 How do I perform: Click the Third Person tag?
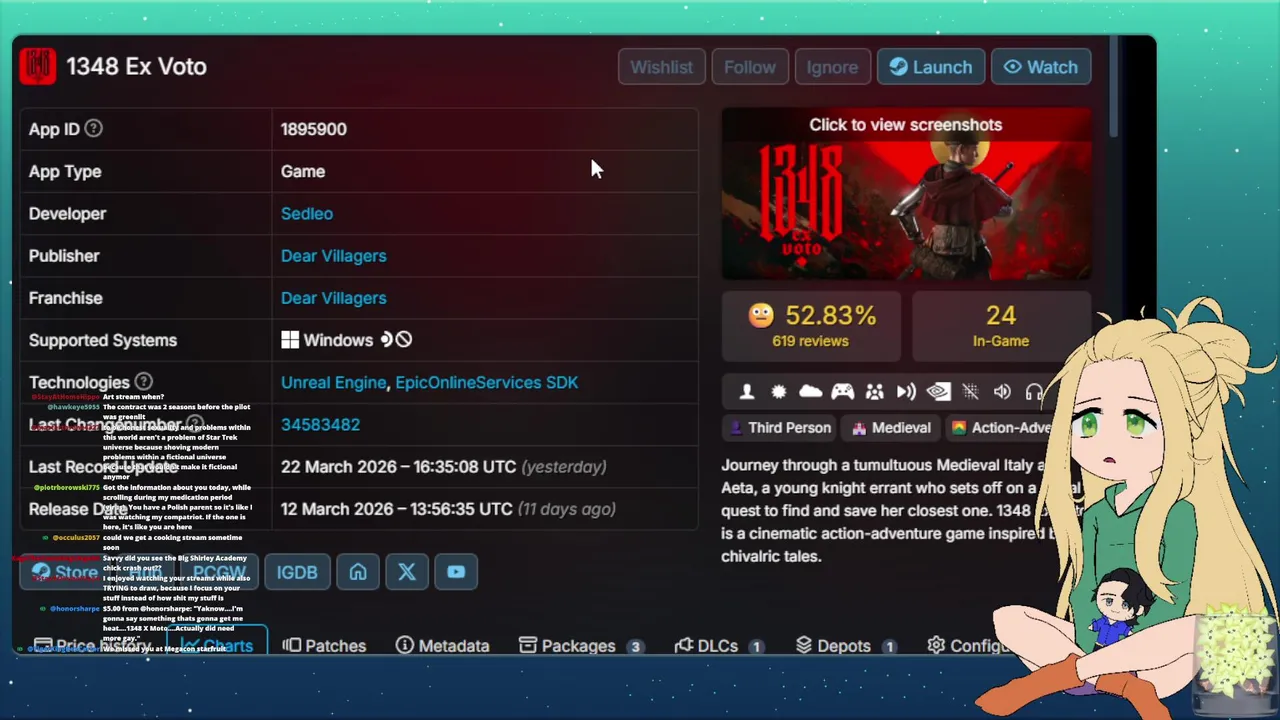(x=780, y=428)
